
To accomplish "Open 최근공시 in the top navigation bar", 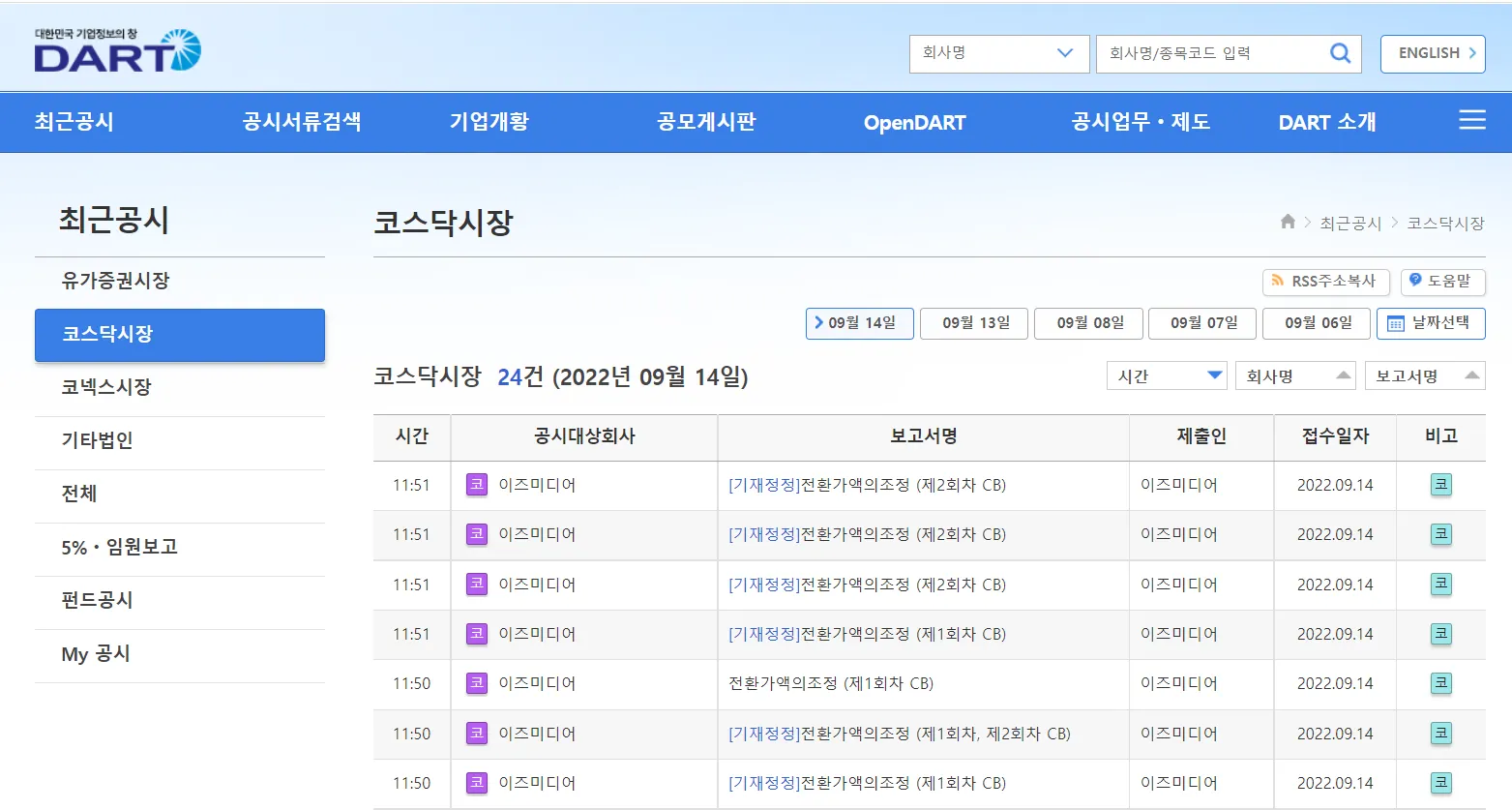I will pos(74,122).
